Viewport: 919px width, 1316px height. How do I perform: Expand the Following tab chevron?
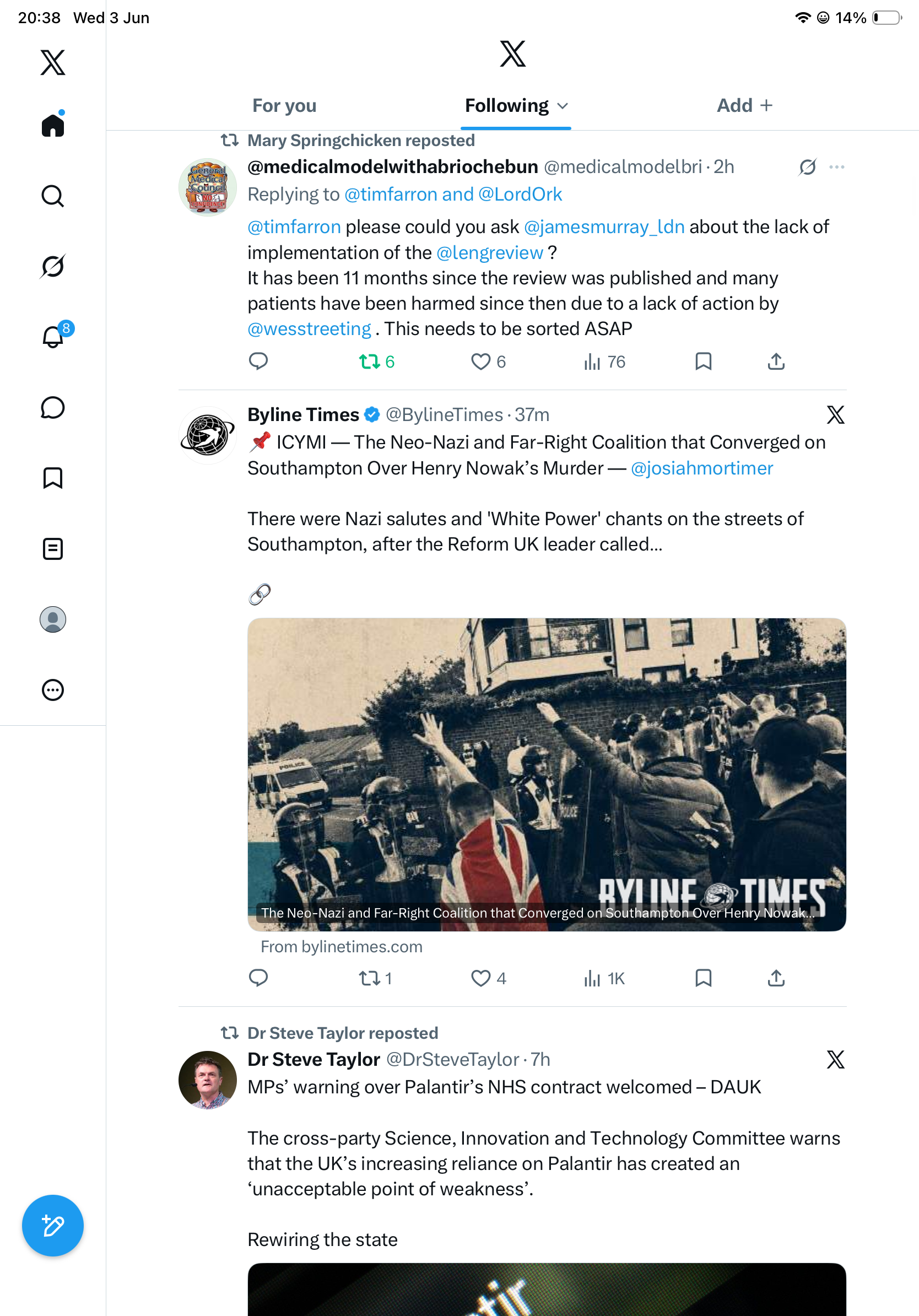click(563, 105)
